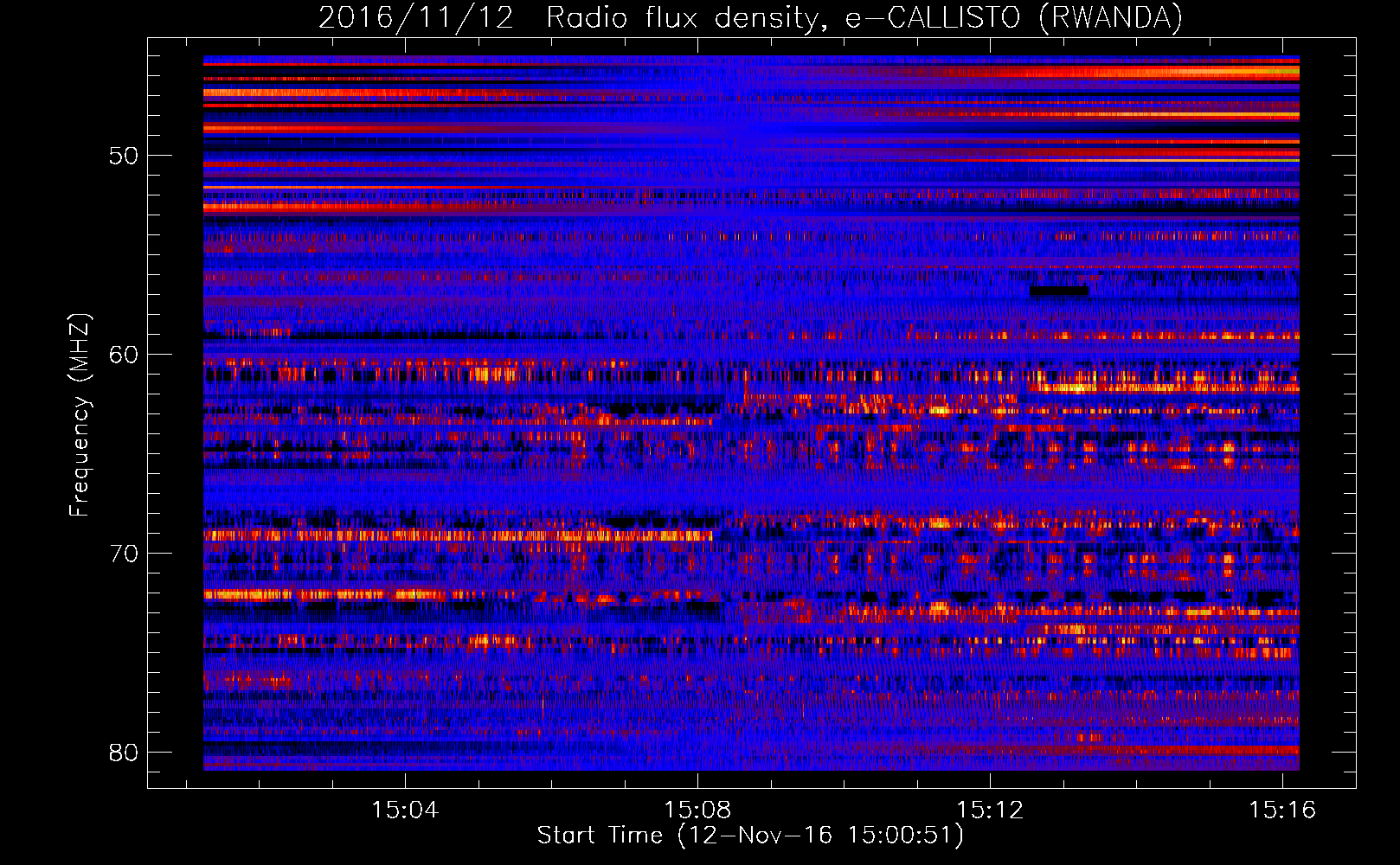Click the 15:12 time tick label
The width and height of the screenshot is (1400, 865).
click(x=990, y=811)
